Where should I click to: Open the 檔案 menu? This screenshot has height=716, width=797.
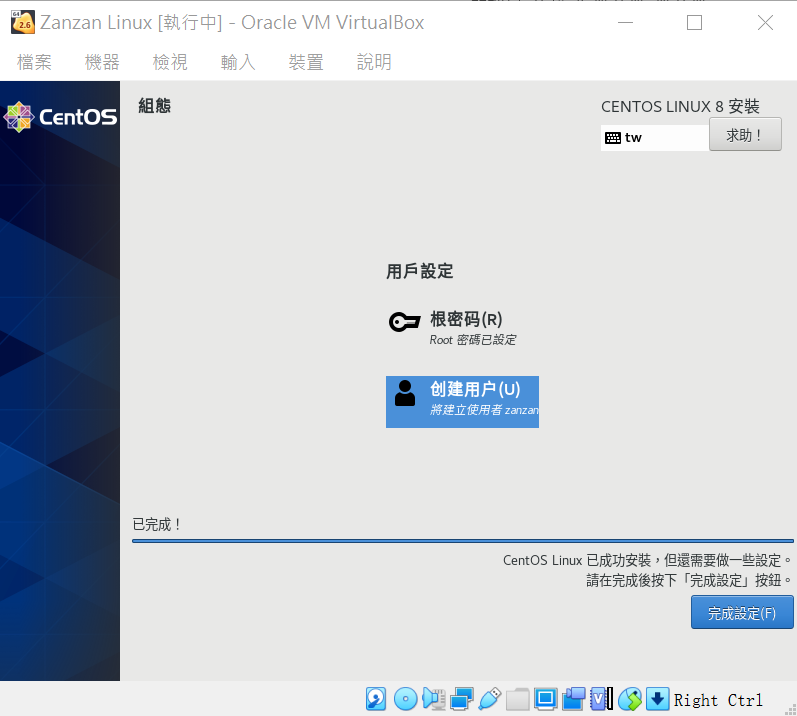[34, 62]
